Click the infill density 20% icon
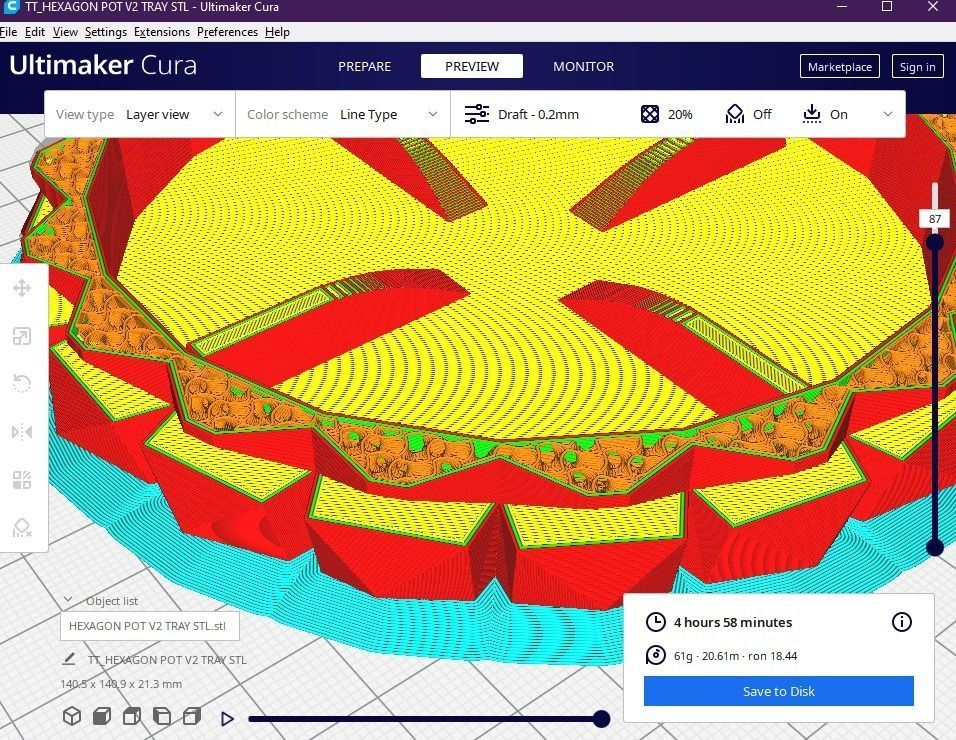Image resolution: width=956 pixels, height=740 pixels. 650,114
